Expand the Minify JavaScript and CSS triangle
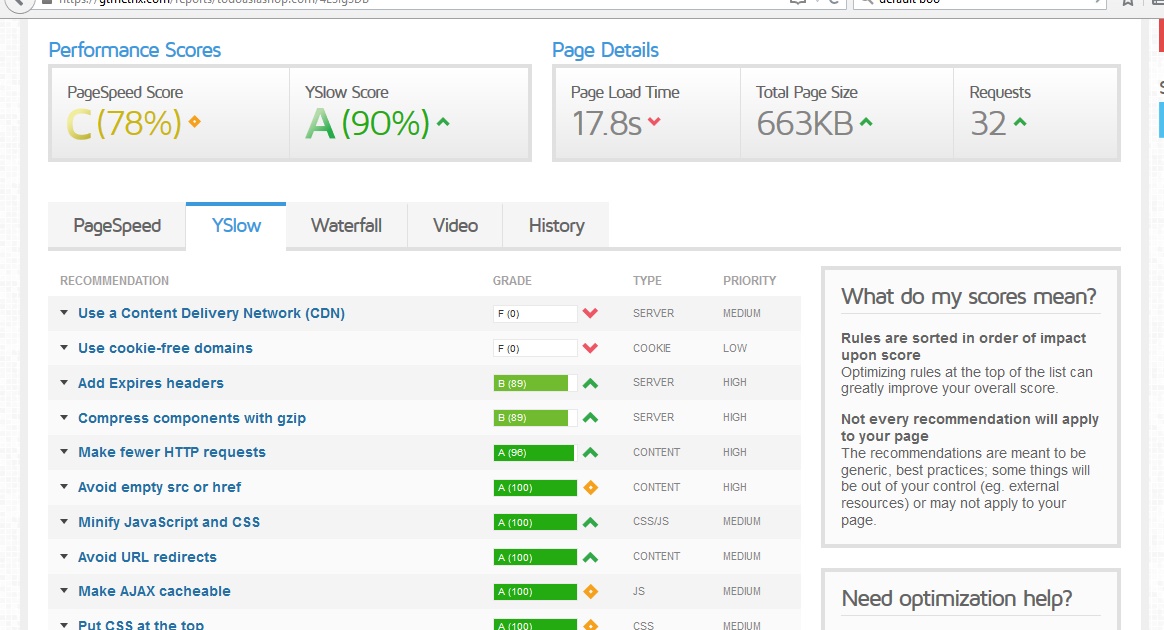 tap(64, 522)
